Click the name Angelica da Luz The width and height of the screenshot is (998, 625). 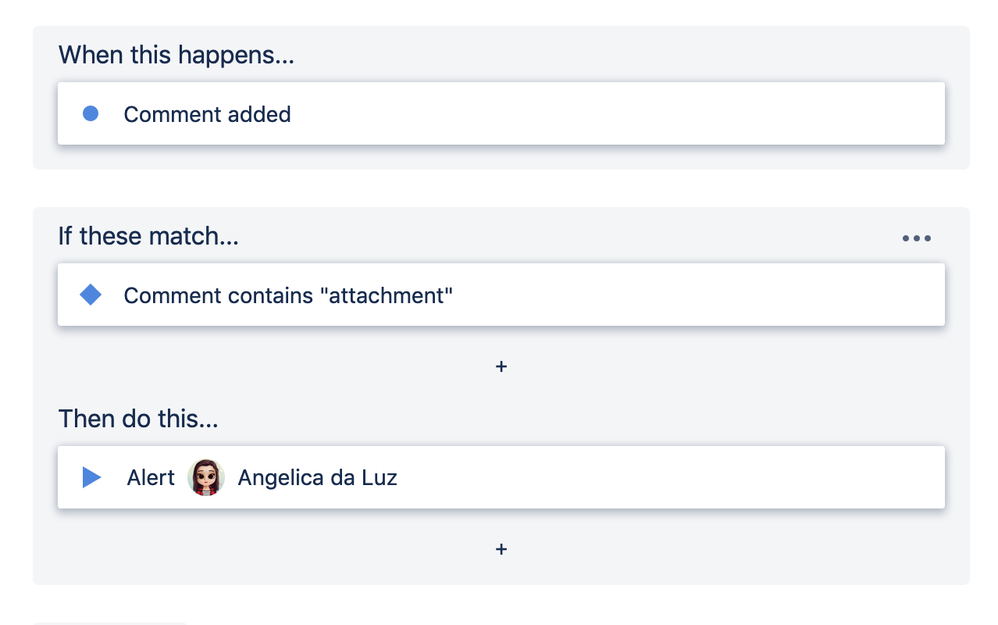pos(317,477)
